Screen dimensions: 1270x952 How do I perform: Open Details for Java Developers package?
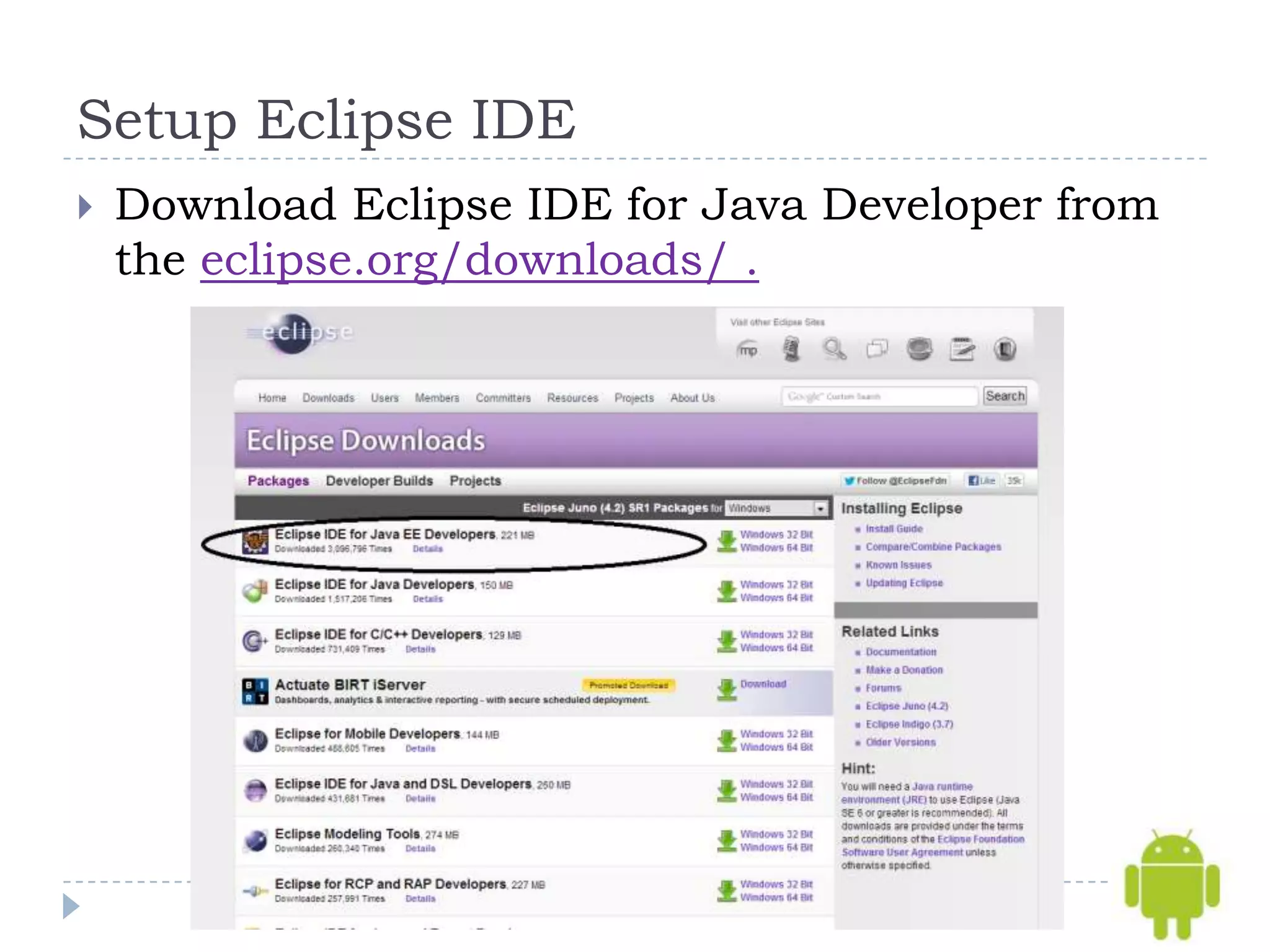click(x=428, y=599)
